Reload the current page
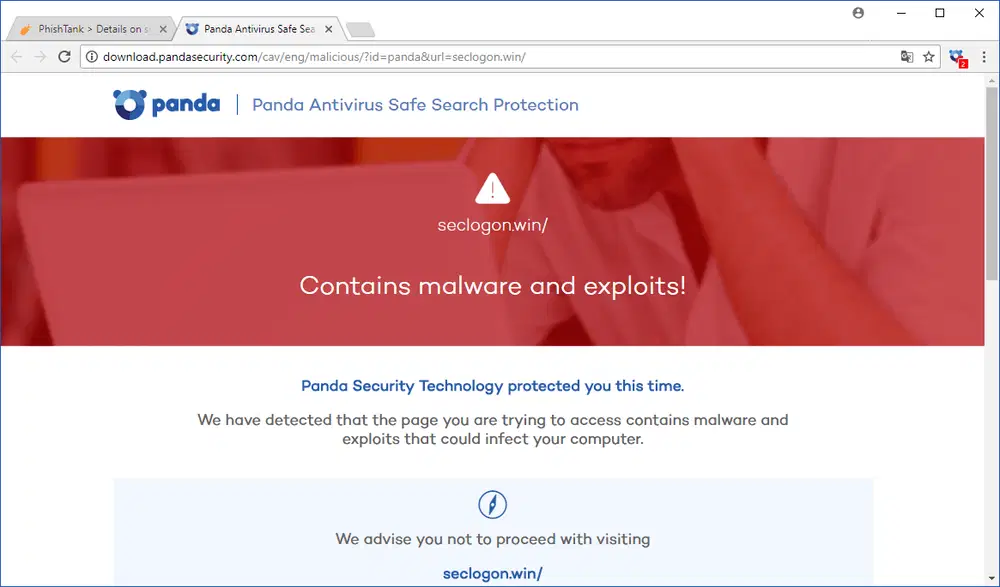1000x587 pixels. (66, 57)
